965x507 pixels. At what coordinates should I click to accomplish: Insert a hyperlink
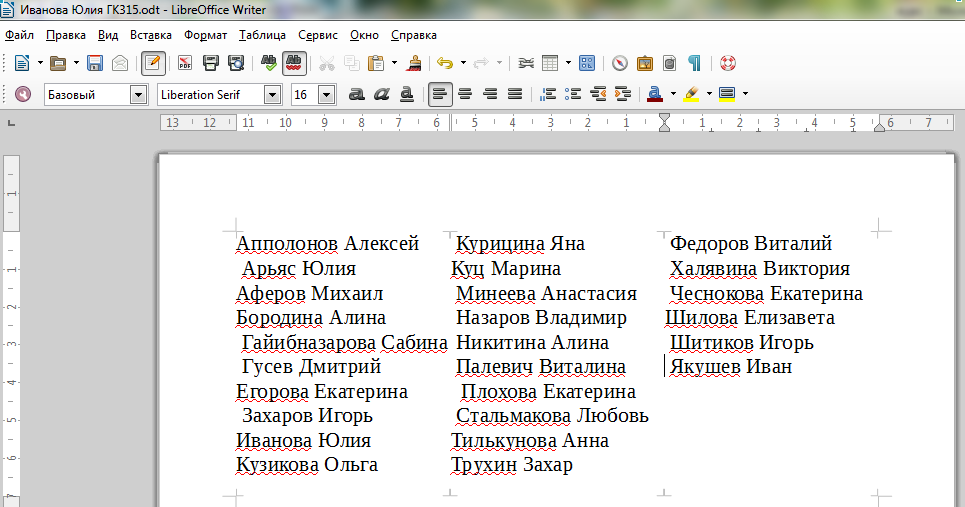coord(526,63)
